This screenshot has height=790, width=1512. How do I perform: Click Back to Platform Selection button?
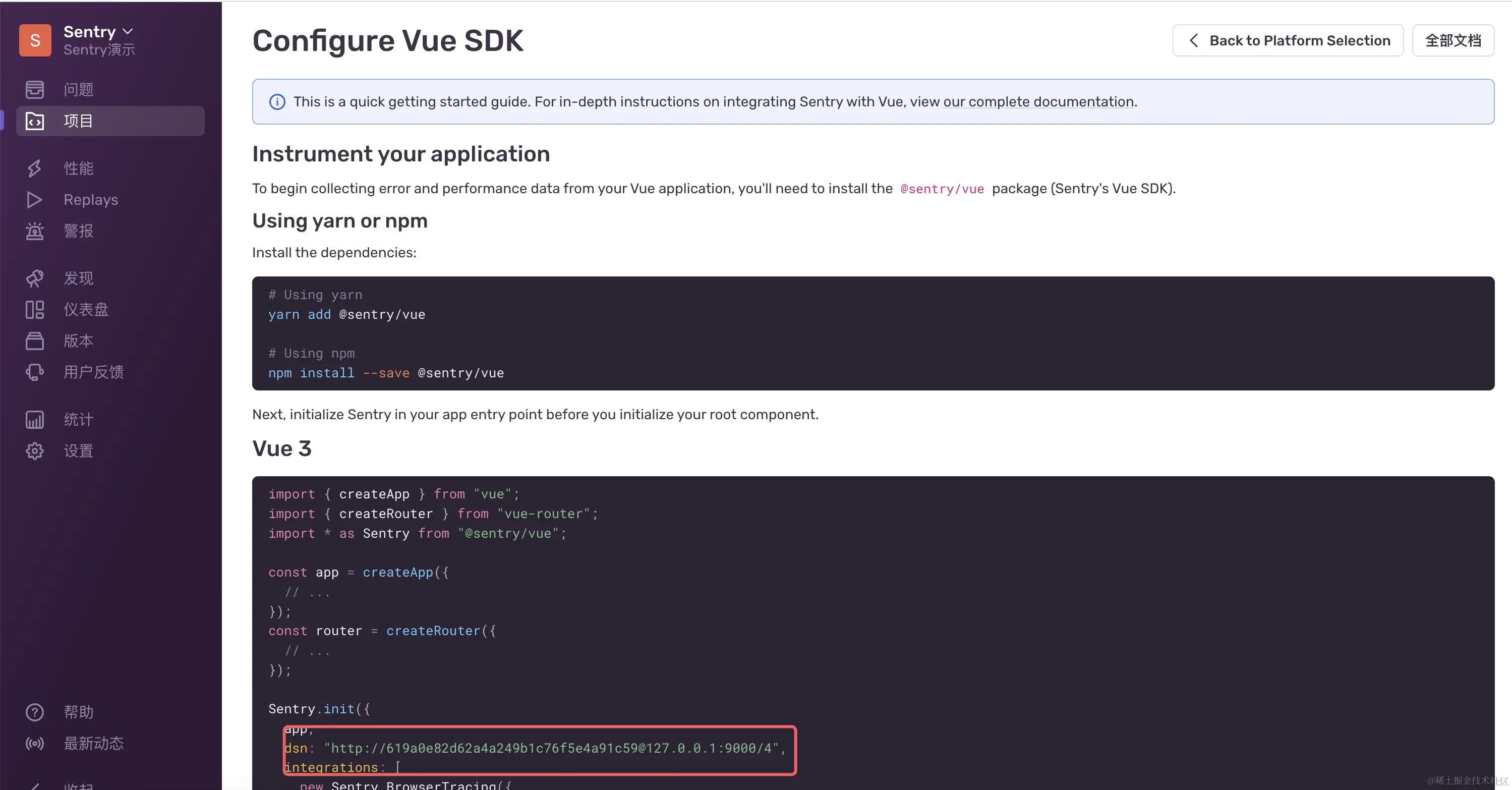click(x=1288, y=40)
